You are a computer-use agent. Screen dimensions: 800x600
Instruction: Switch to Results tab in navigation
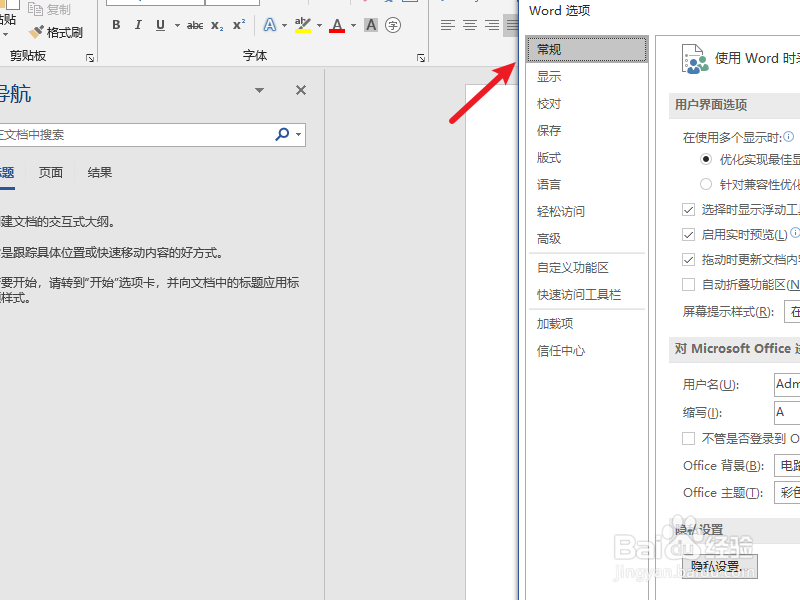pyautogui.click(x=99, y=172)
